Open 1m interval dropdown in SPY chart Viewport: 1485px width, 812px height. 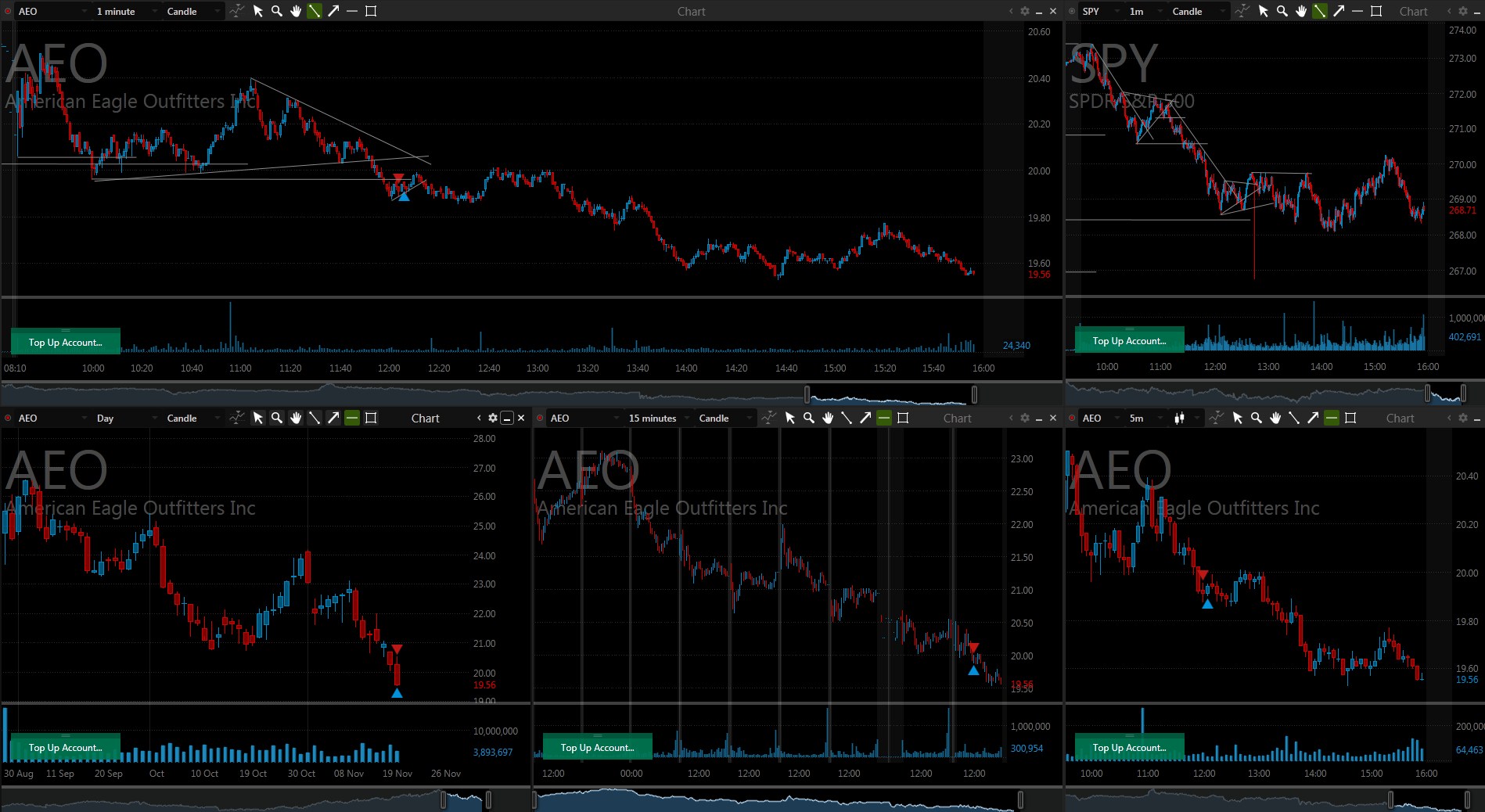click(x=1145, y=11)
